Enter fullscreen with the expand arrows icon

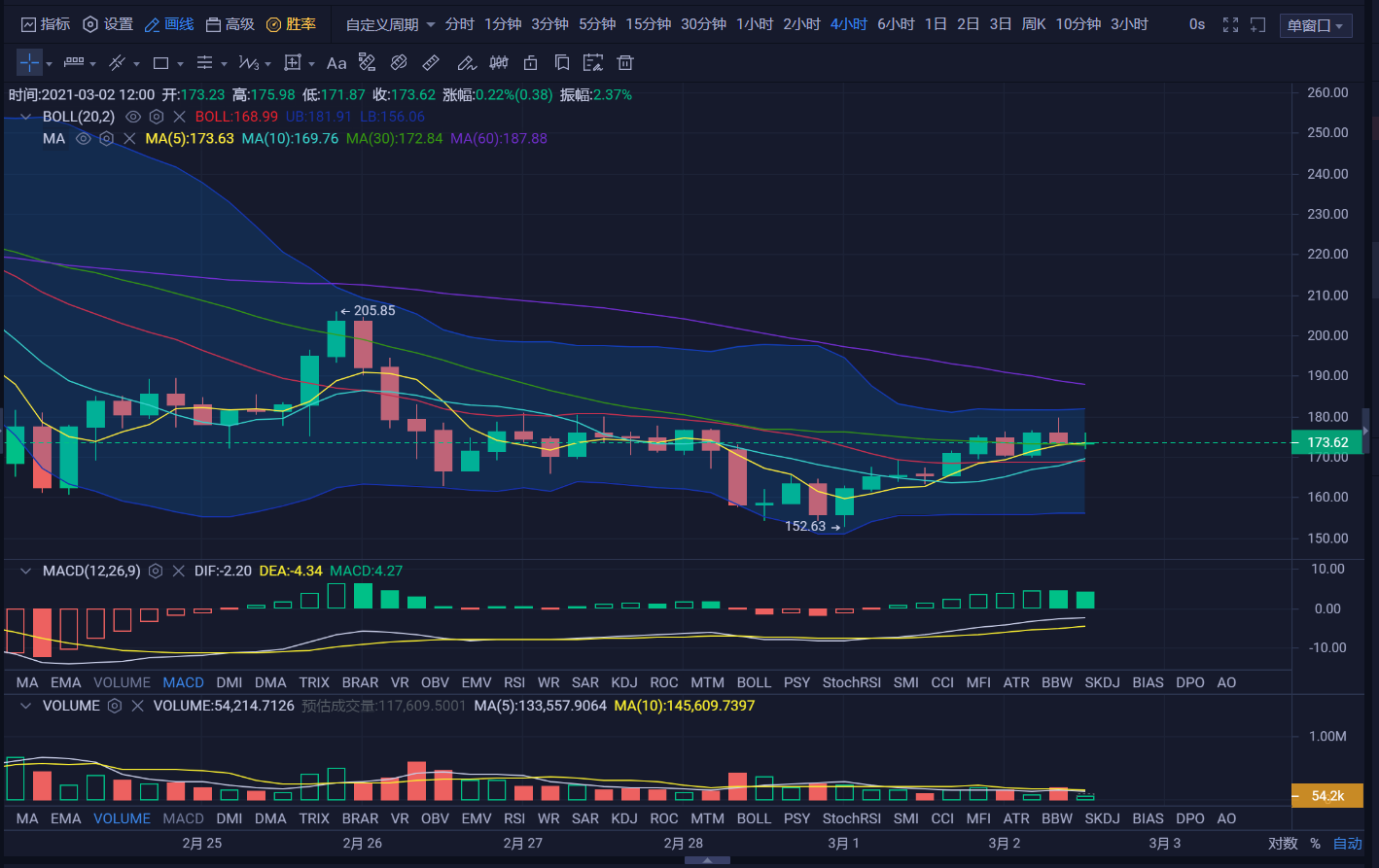tap(1230, 24)
